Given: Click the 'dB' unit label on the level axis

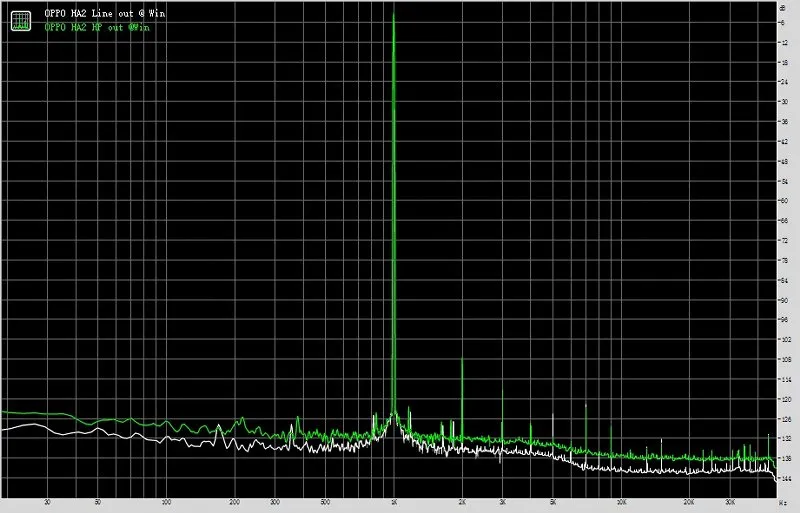Looking at the screenshot, I should click(783, 8).
